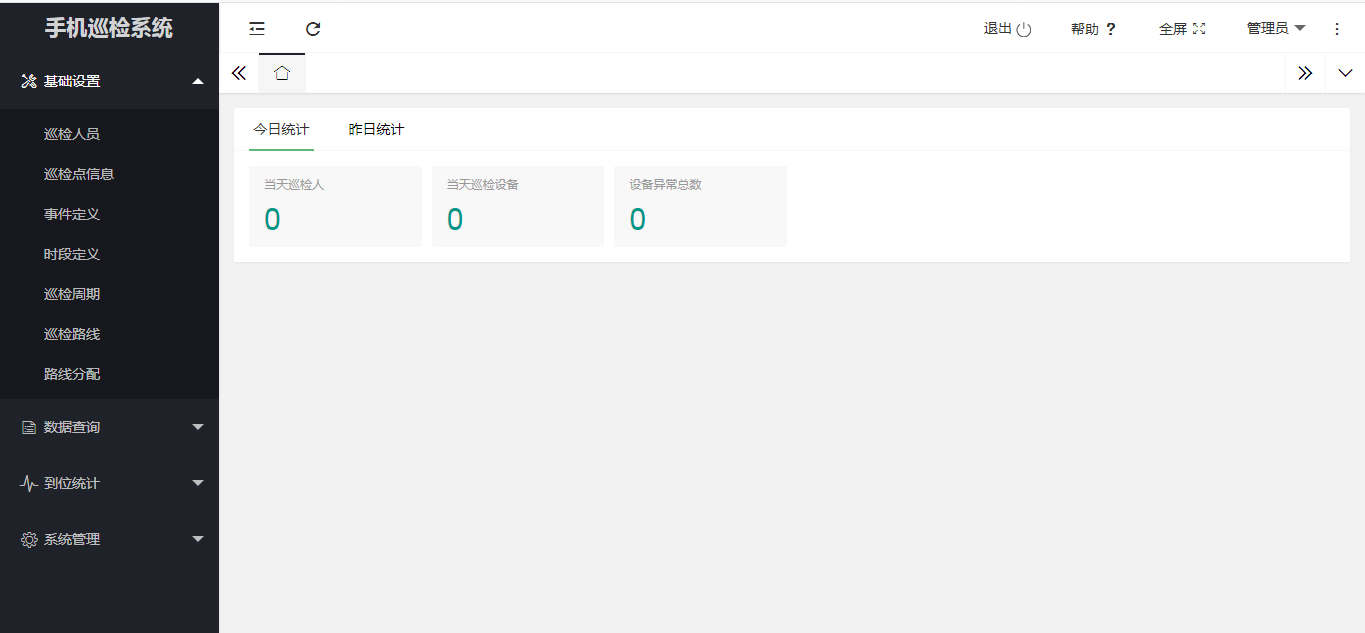
Task: Open the vertical three-dot more menu
Action: 1337,29
